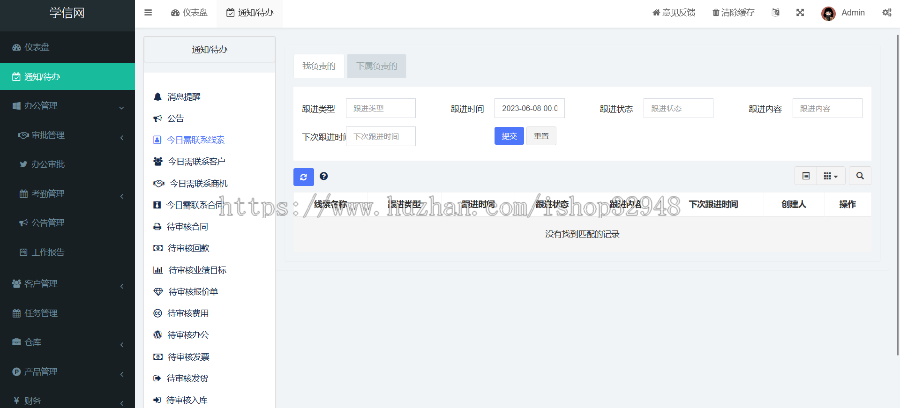Open 待审核报价单 diamond icon item
Screen dimensions: 900x408
185,292
